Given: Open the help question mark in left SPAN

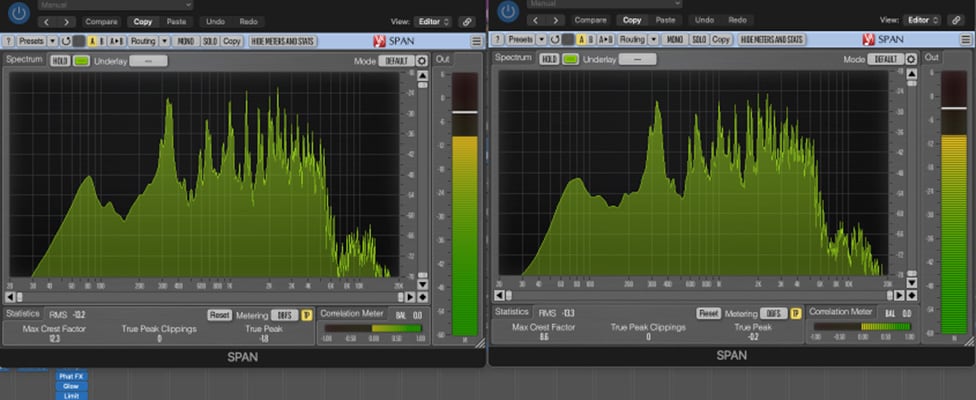Looking at the screenshot, I should click(x=9, y=41).
